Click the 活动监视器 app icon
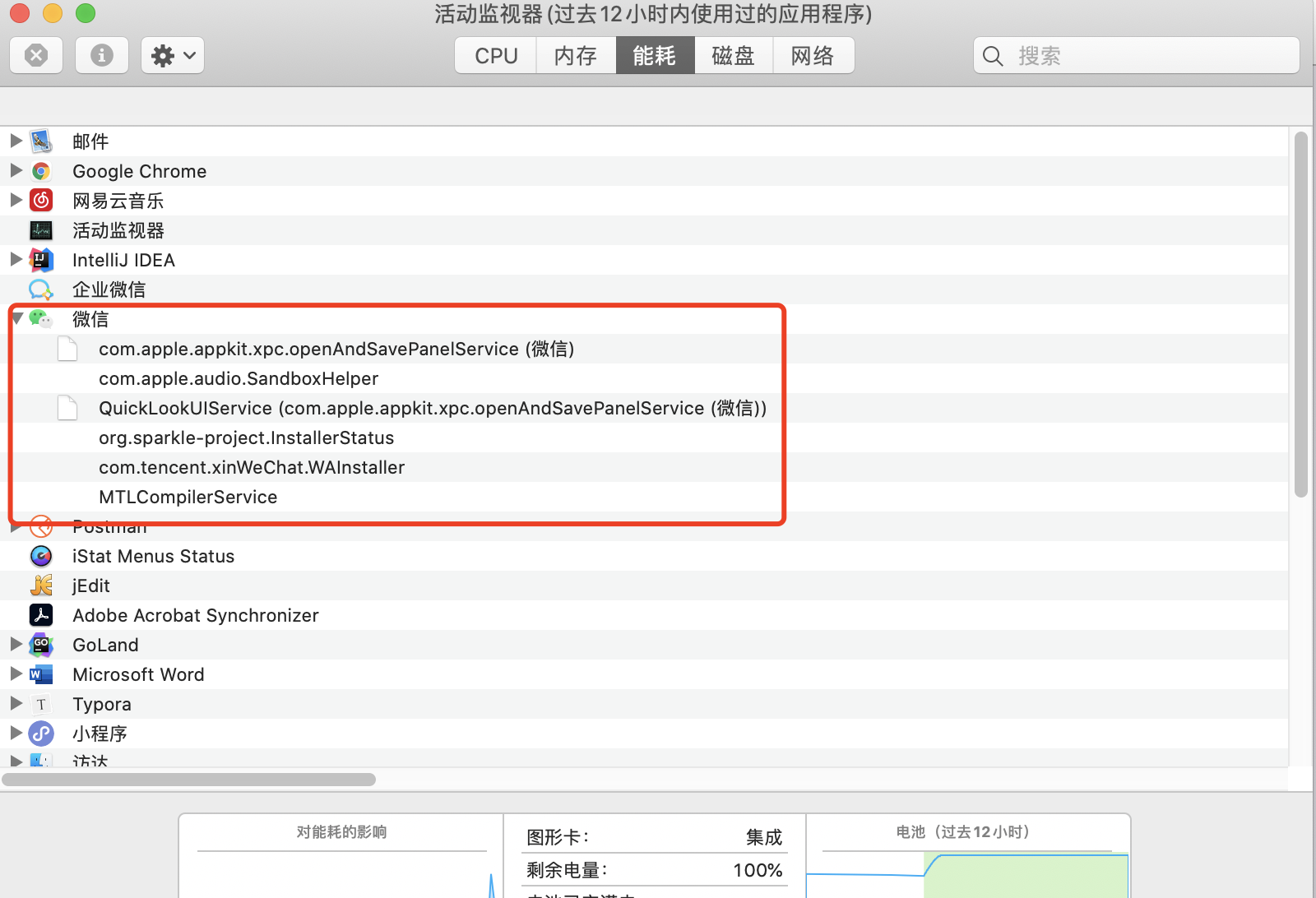1316x898 pixels. click(41, 230)
